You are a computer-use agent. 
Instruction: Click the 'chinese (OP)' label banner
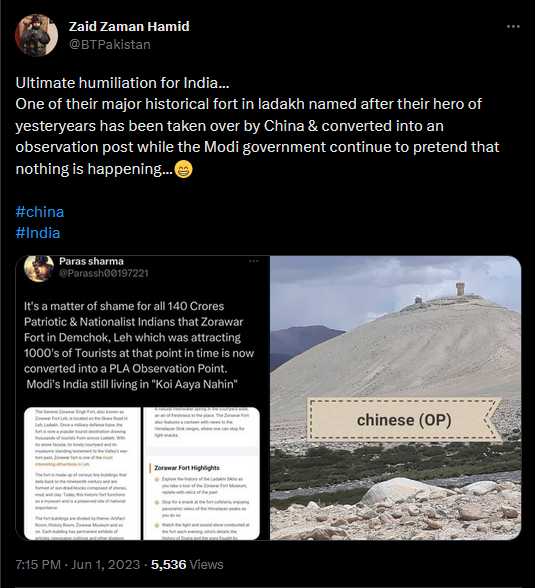click(404, 420)
